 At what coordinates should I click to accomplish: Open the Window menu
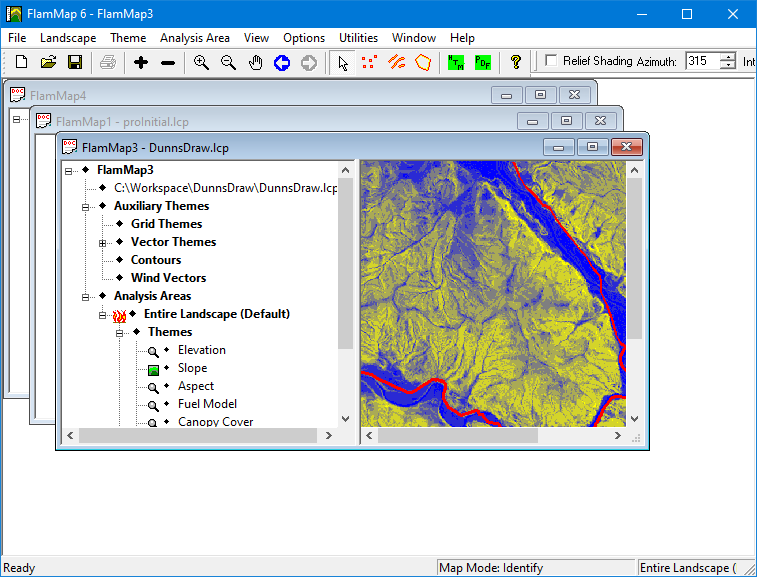414,38
